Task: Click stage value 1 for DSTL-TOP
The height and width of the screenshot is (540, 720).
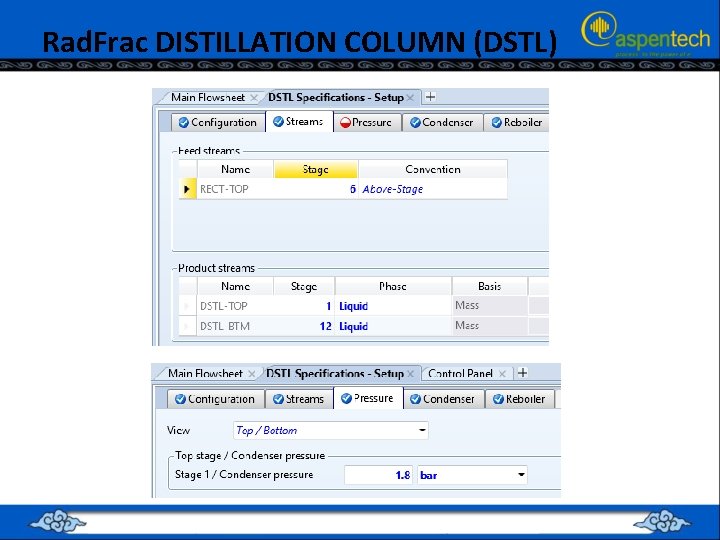Action: (x=304, y=306)
